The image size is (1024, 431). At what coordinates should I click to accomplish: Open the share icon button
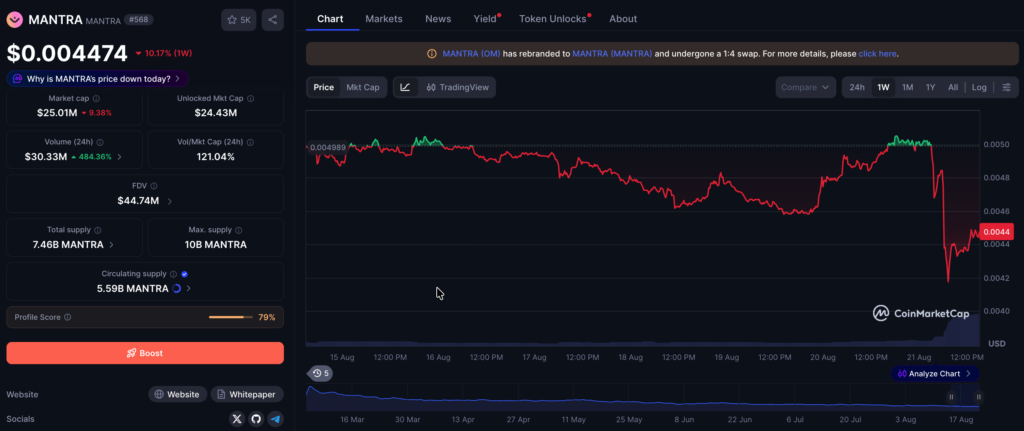coord(272,20)
